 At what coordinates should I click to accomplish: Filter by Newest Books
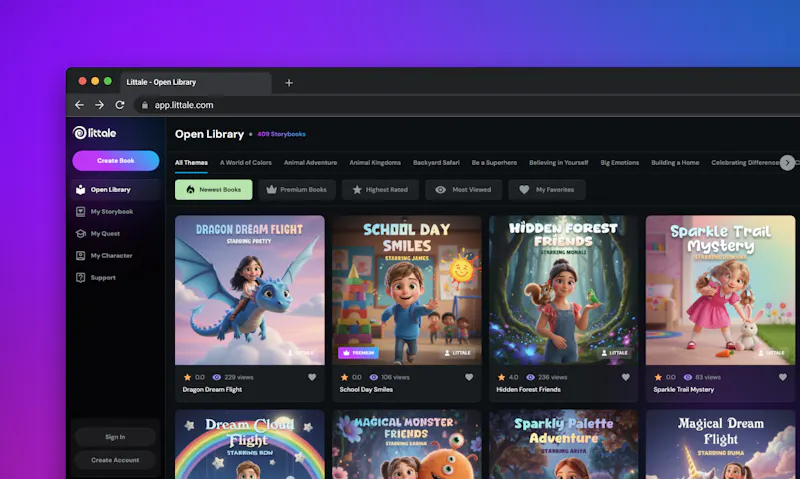pos(214,190)
